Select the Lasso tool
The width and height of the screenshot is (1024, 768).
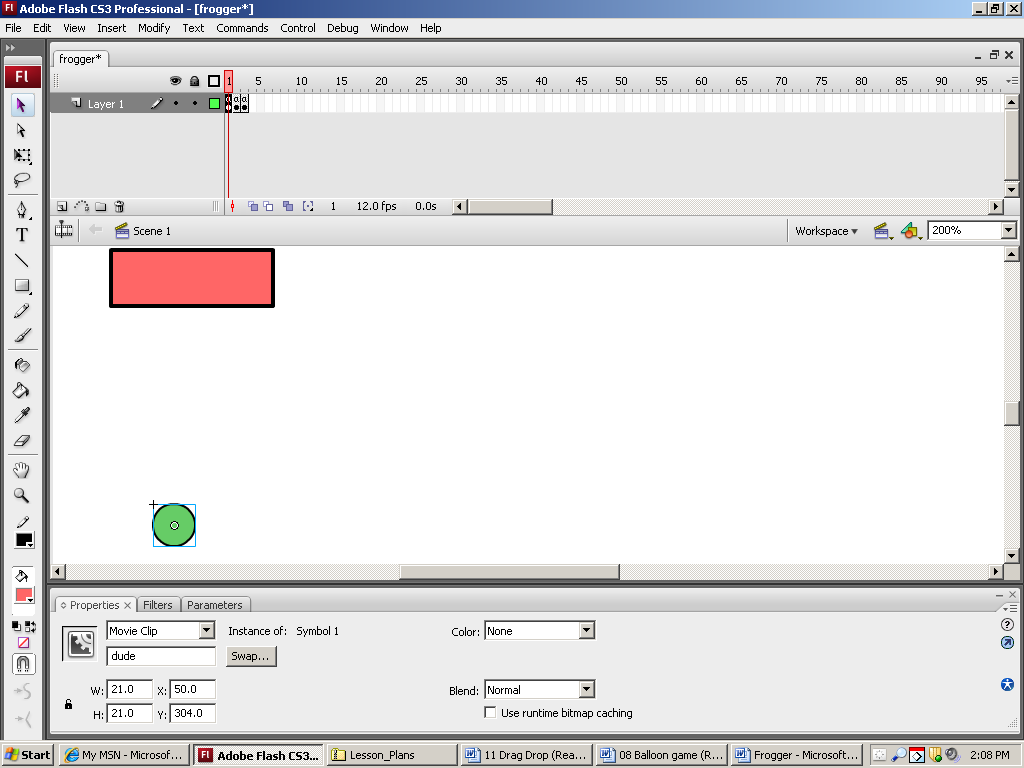[22, 181]
